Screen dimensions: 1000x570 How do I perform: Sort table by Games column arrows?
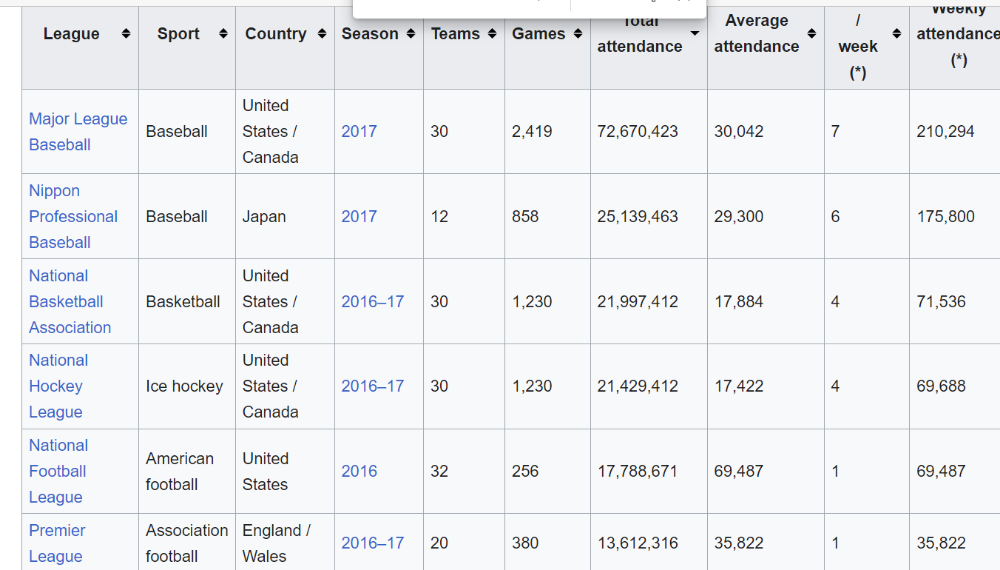point(578,34)
